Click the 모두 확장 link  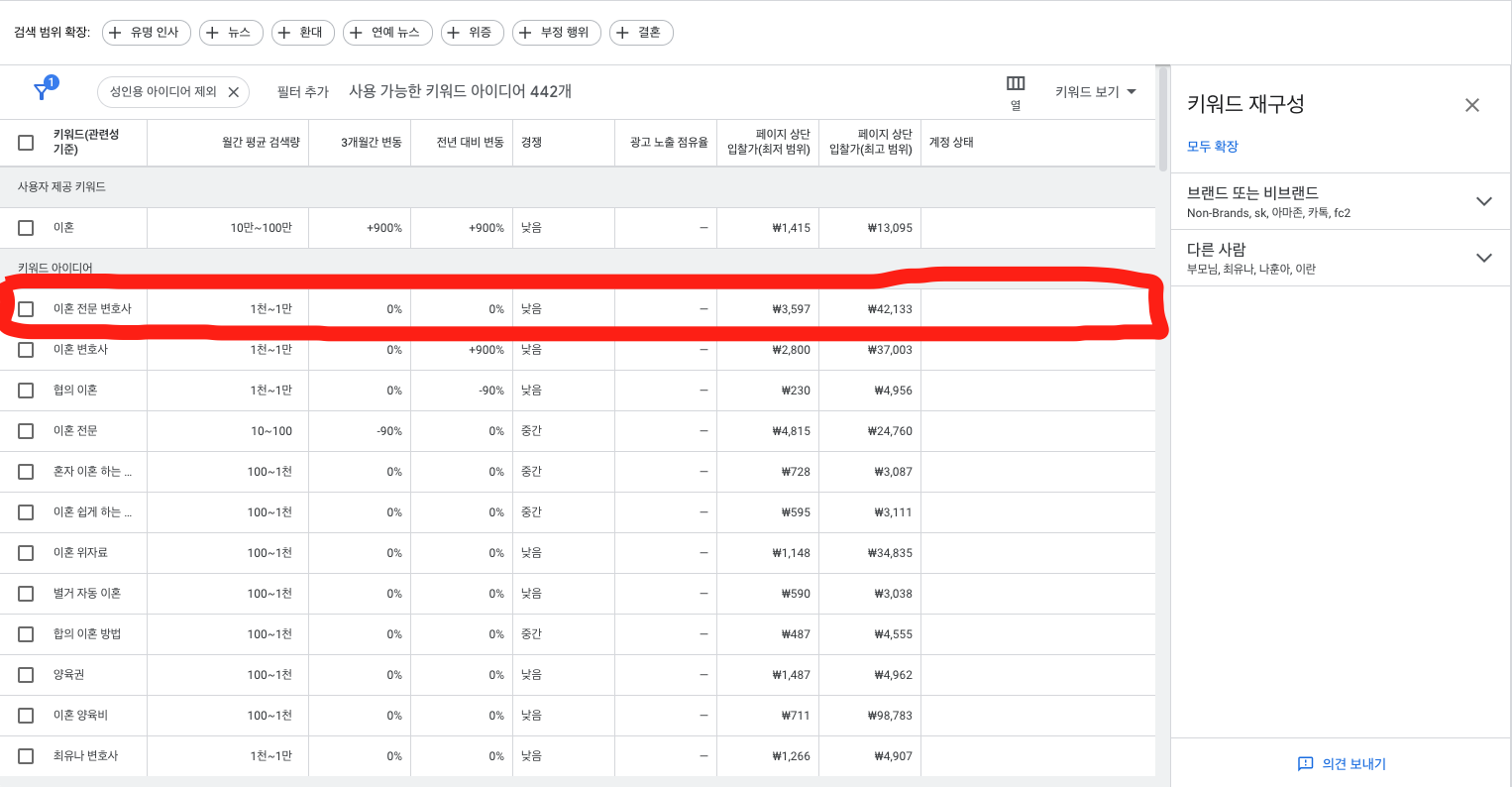click(1213, 147)
